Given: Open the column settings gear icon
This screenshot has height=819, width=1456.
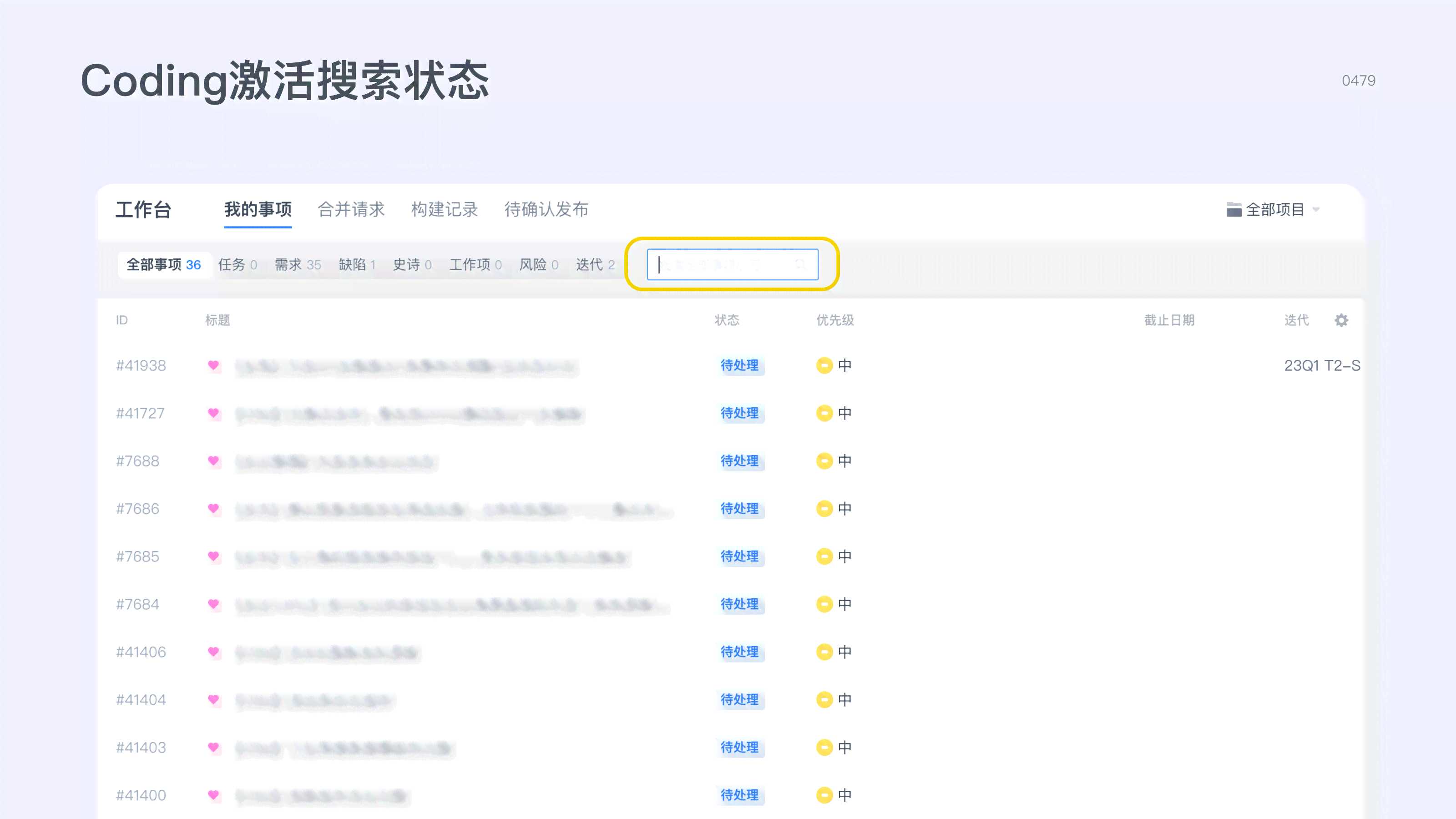Looking at the screenshot, I should (x=1341, y=320).
